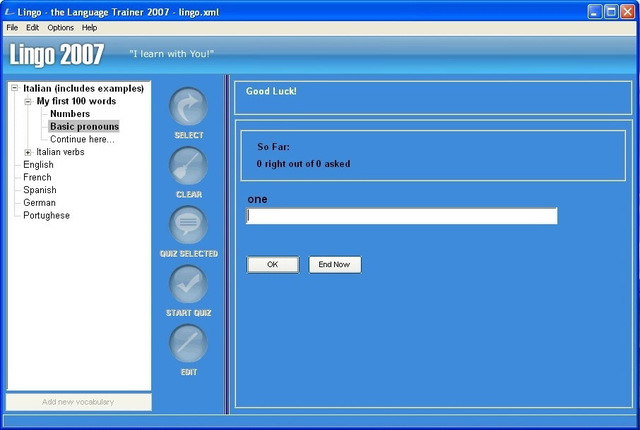Select Portughese in the language tree
Image resolution: width=640 pixels, height=430 pixels.
click(46, 215)
